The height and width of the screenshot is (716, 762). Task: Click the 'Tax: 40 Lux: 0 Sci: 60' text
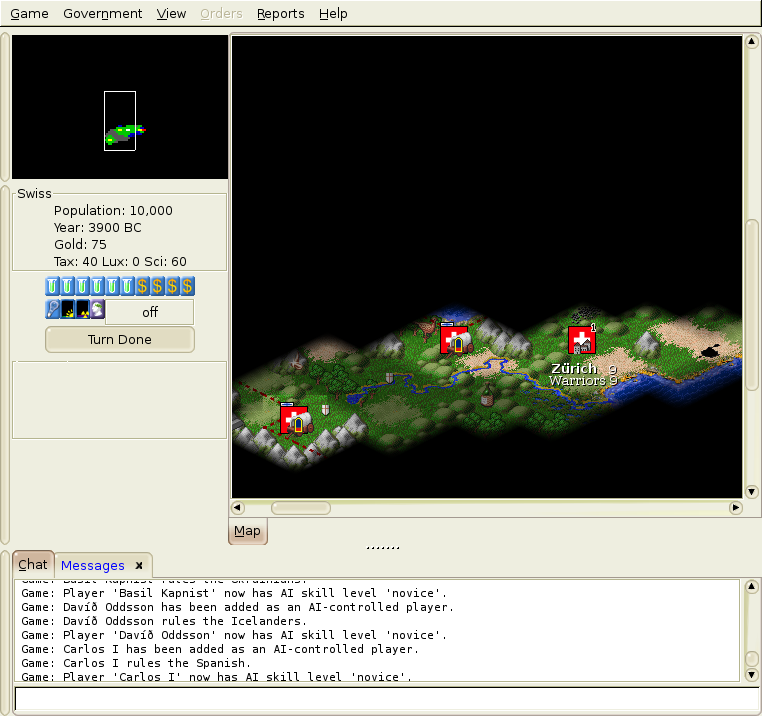pyautogui.click(x=120, y=262)
